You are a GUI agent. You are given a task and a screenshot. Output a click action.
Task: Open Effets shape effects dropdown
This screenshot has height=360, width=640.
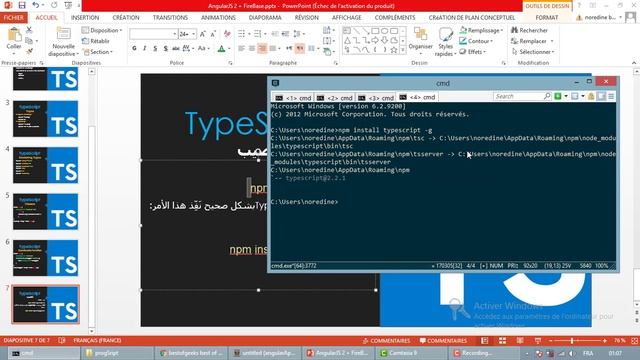473,52
